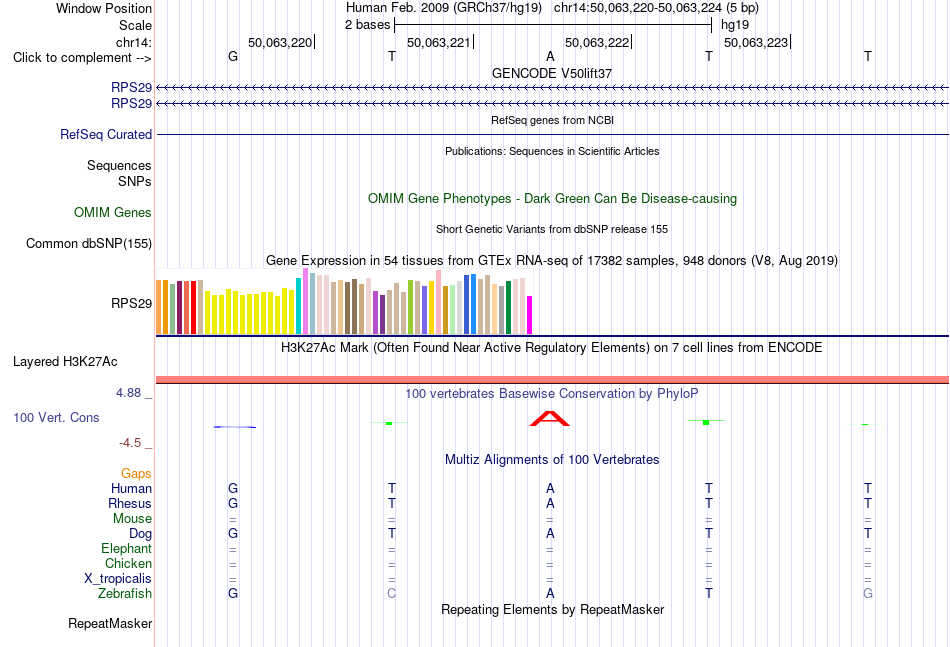The height and width of the screenshot is (647, 950).
Task: Click the H3K27Ac Mark track title
Action: point(552,348)
